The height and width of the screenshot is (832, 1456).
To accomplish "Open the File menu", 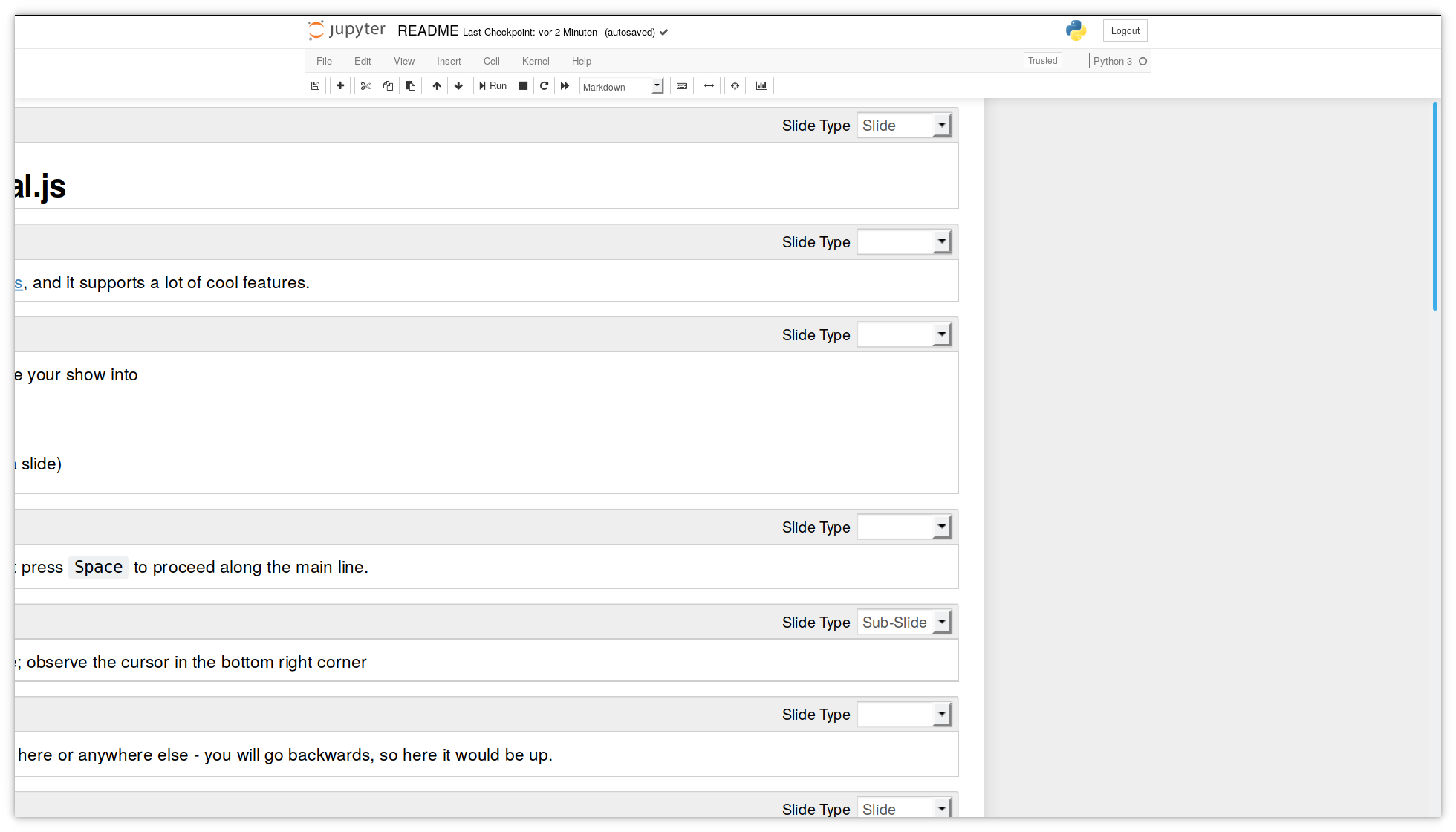I will pos(324,62).
